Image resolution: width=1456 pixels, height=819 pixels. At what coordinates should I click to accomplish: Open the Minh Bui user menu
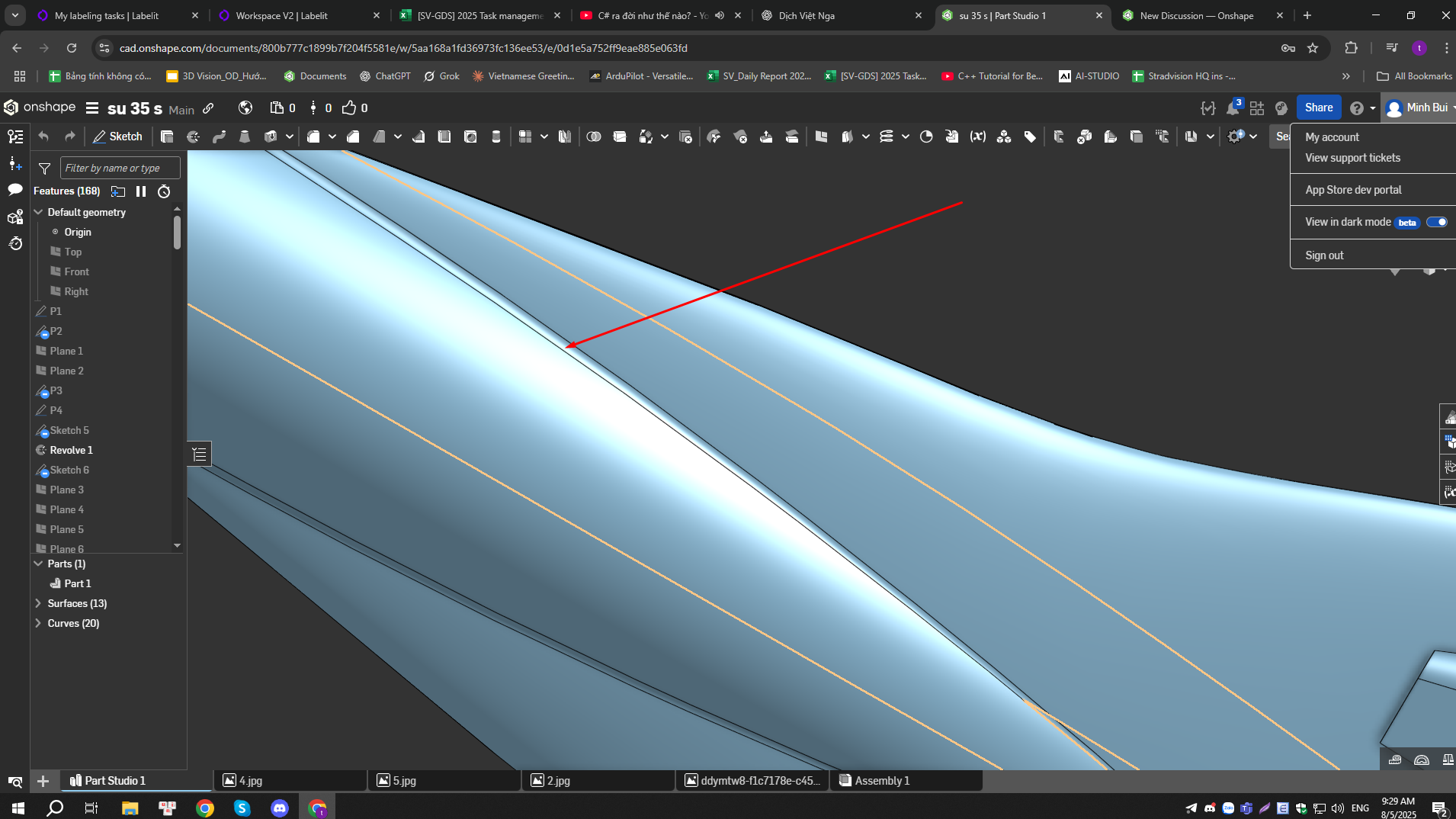point(1419,108)
